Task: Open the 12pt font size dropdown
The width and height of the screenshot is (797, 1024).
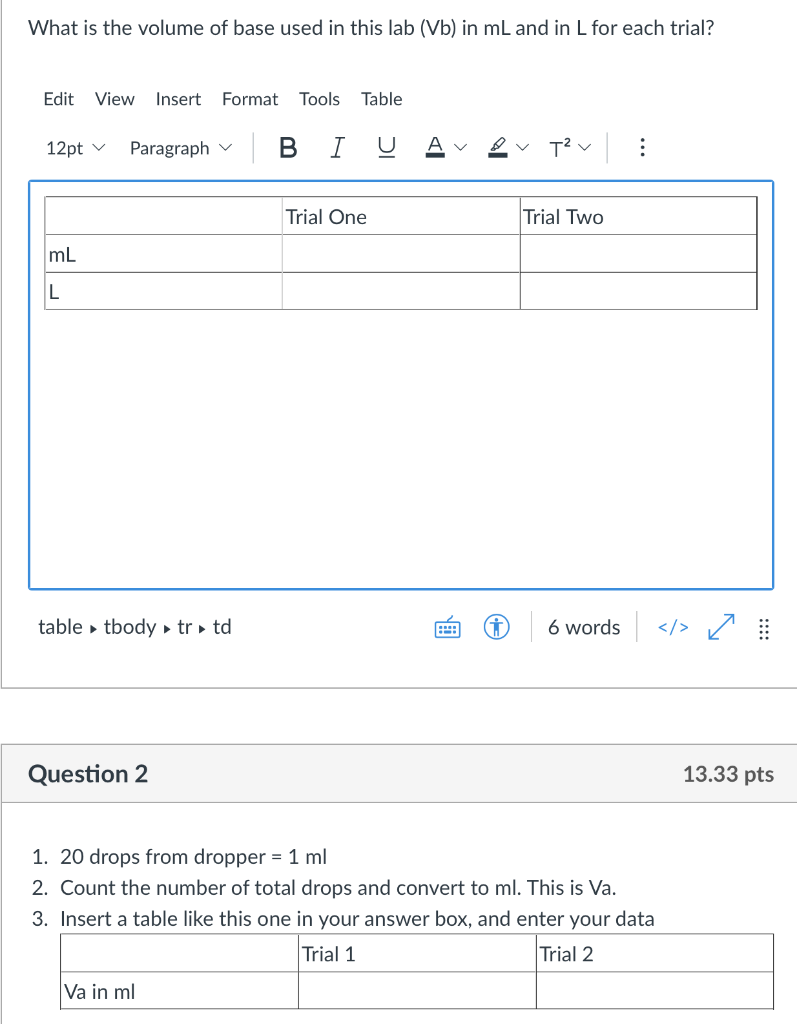Action: pyautogui.click(x=72, y=147)
